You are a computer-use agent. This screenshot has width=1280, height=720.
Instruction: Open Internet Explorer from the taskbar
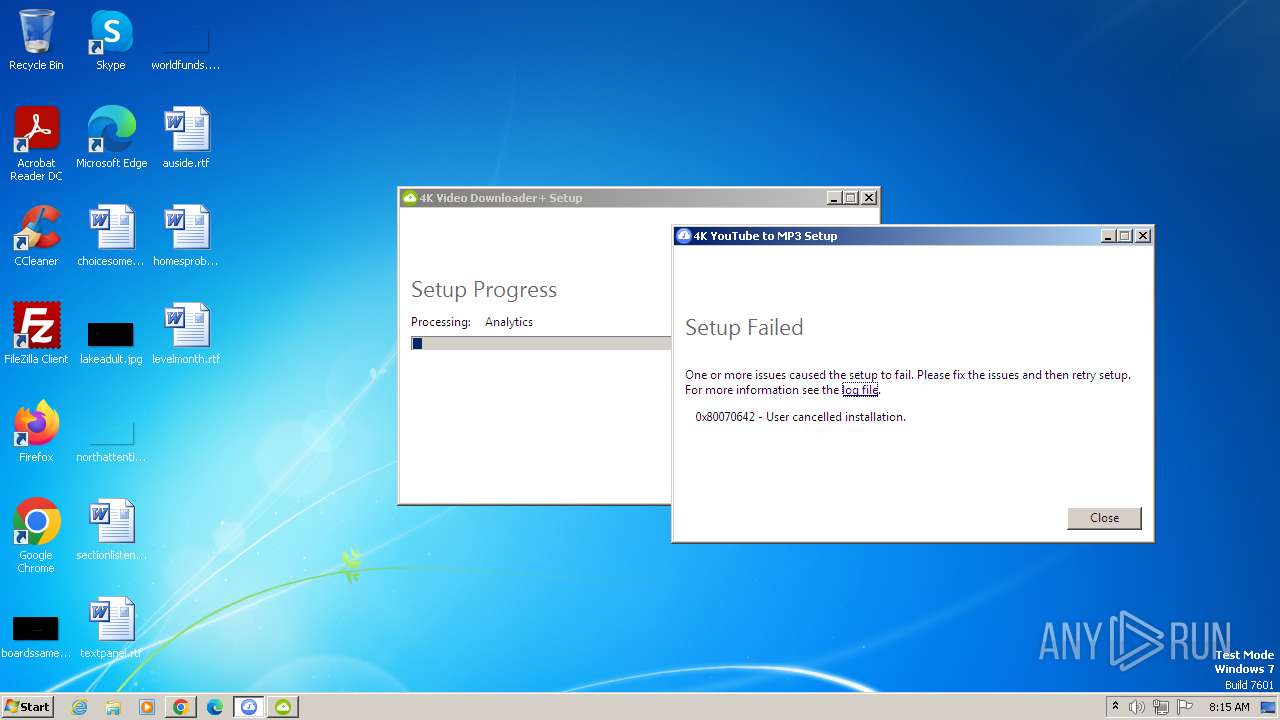(x=79, y=707)
